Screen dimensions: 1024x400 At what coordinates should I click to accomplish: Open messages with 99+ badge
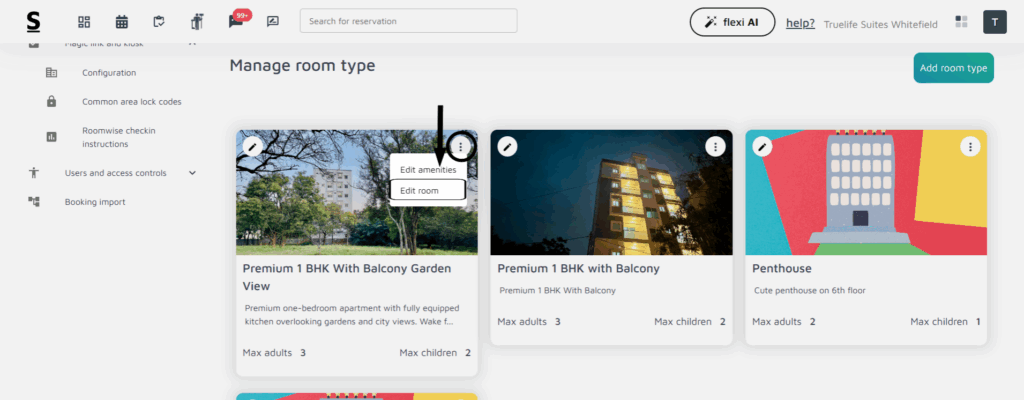pyautogui.click(x=236, y=22)
